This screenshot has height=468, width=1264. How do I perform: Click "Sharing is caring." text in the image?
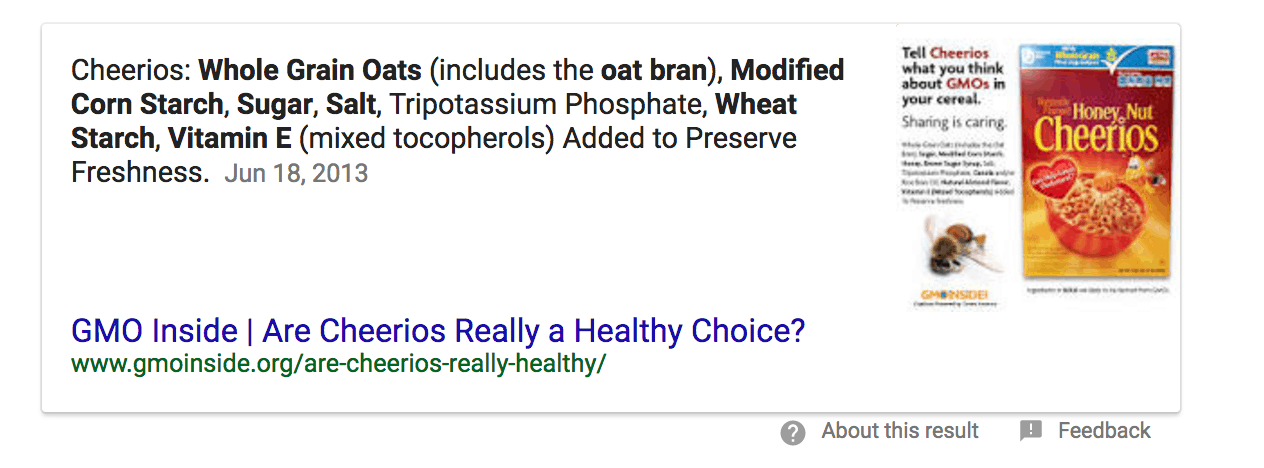[954, 123]
